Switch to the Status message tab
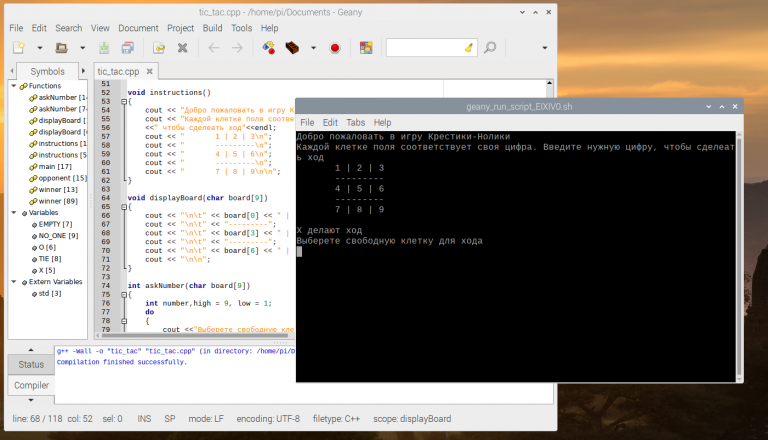Screen dimensions: 768x440 click(x=31, y=365)
